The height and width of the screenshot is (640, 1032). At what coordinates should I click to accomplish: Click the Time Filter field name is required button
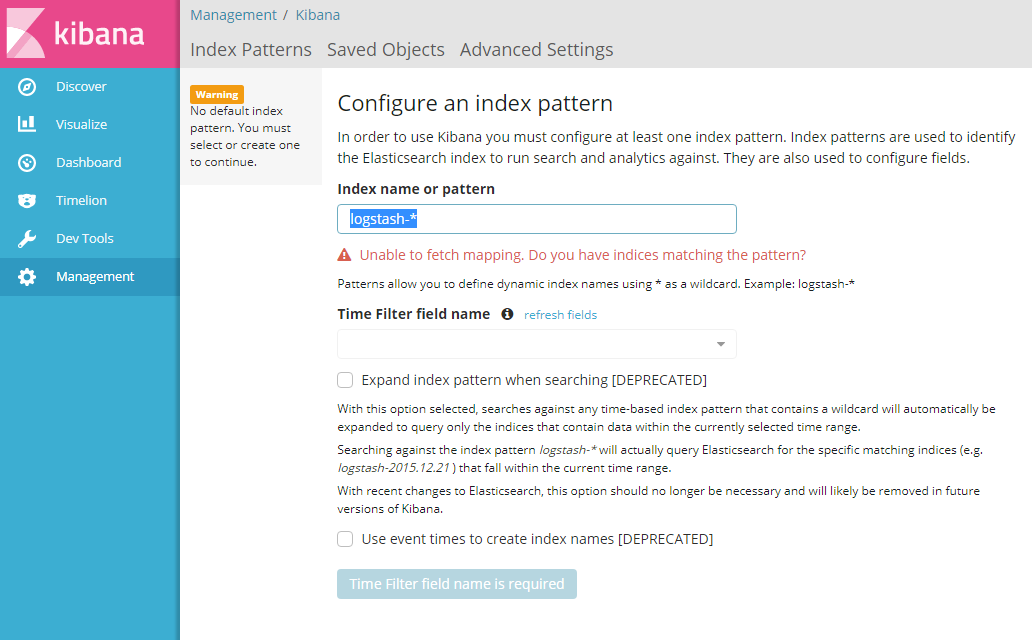[x=457, y=584]
